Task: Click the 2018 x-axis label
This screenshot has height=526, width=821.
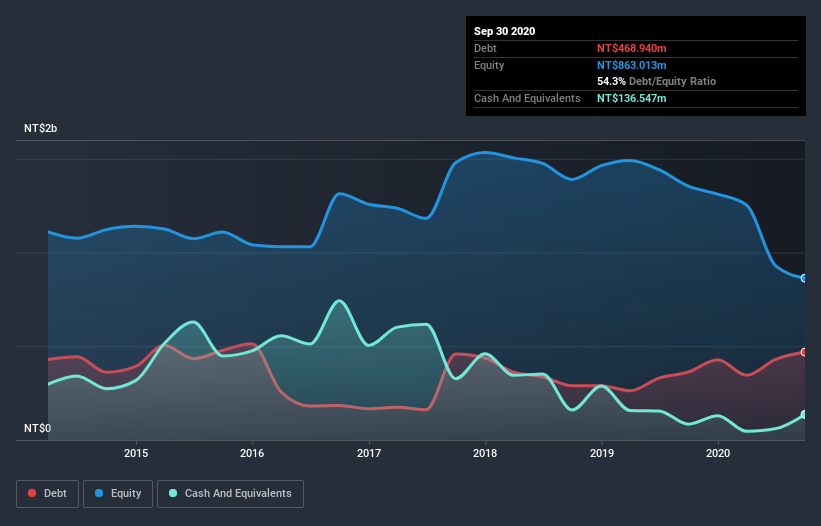Action: 485,453
